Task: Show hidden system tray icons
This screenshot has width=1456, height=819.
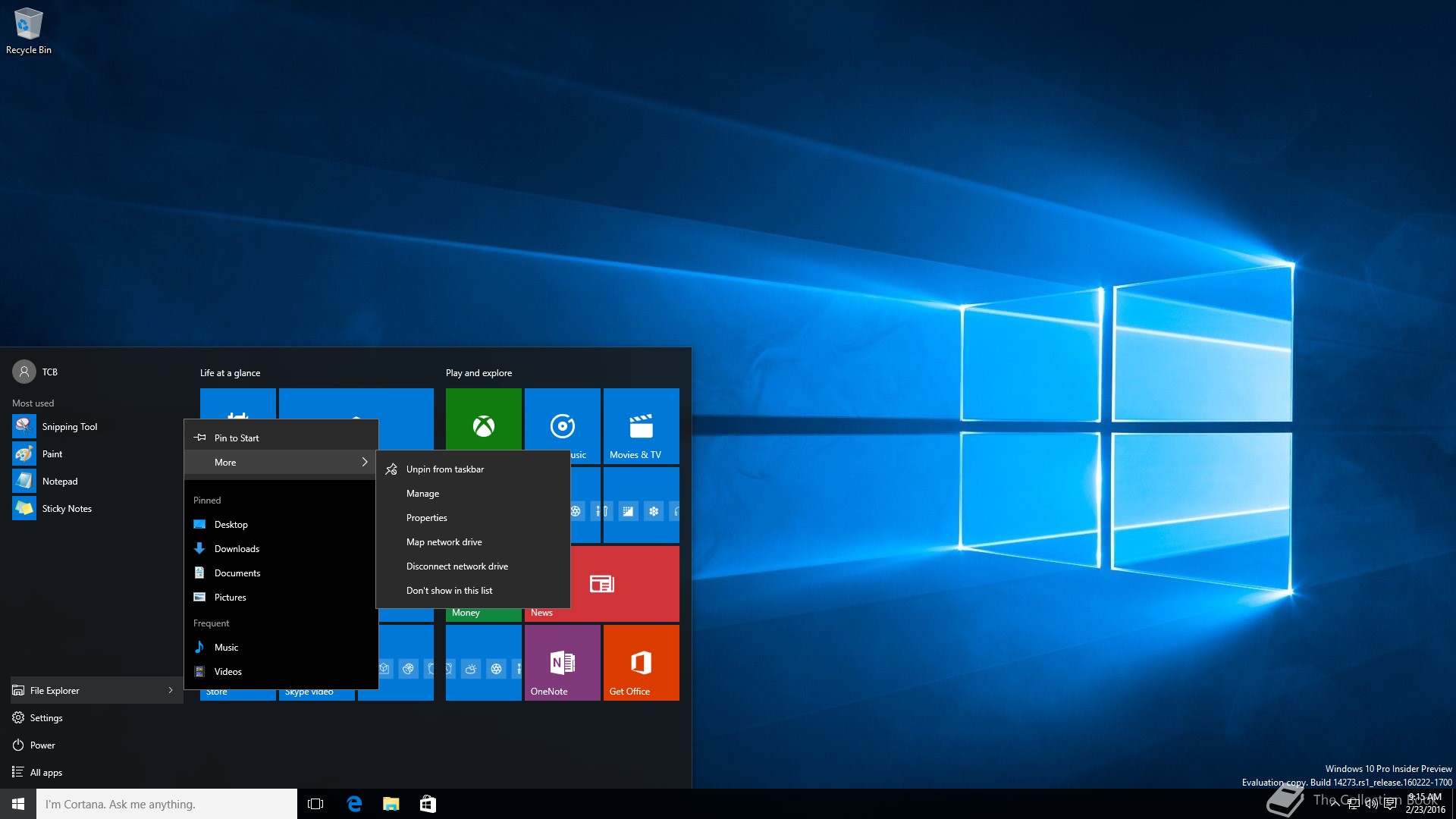Action: pyautogui.click(x=1335, y=804)
